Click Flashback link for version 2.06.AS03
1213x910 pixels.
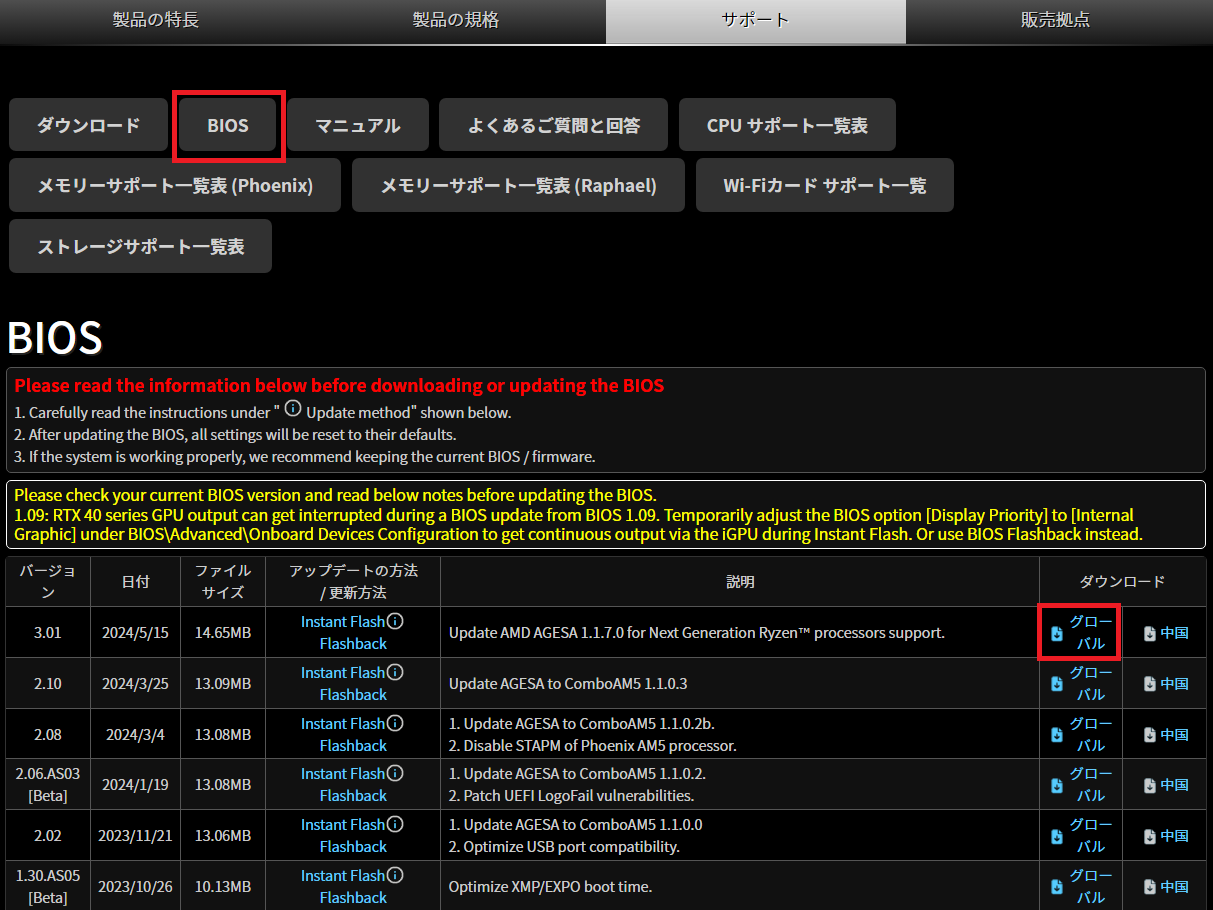coord(353,796)
